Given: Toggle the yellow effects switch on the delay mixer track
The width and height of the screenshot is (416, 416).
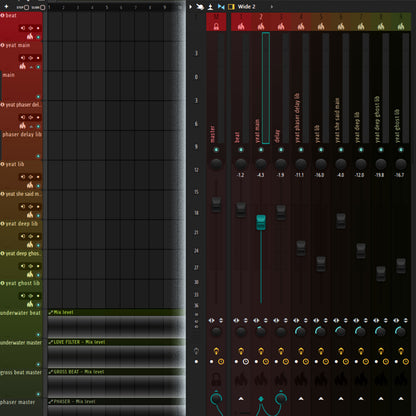Looking at the screenshot, I should point(281,351).
